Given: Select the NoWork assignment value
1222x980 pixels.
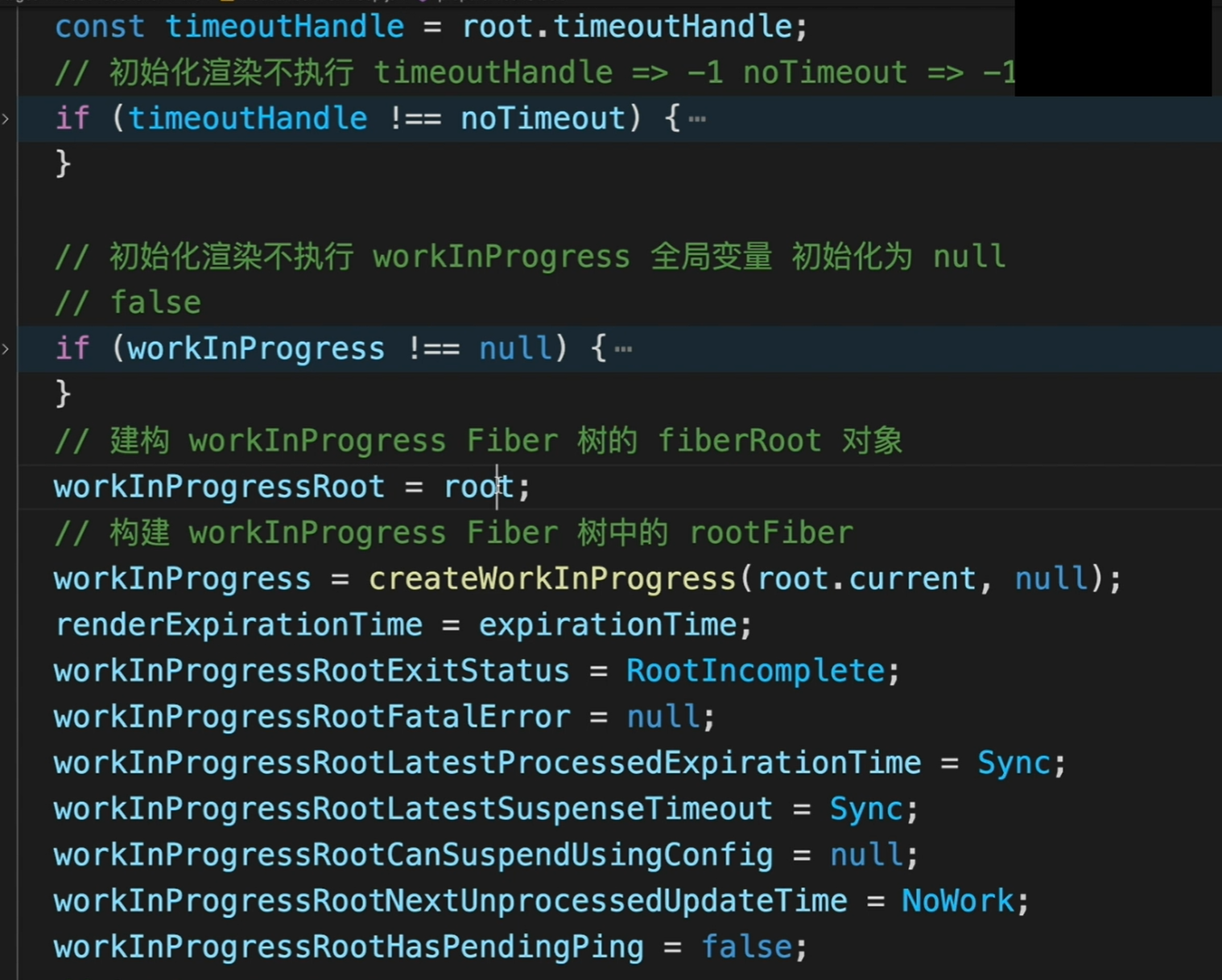Looking at the screenshot, I should (957, 900).
